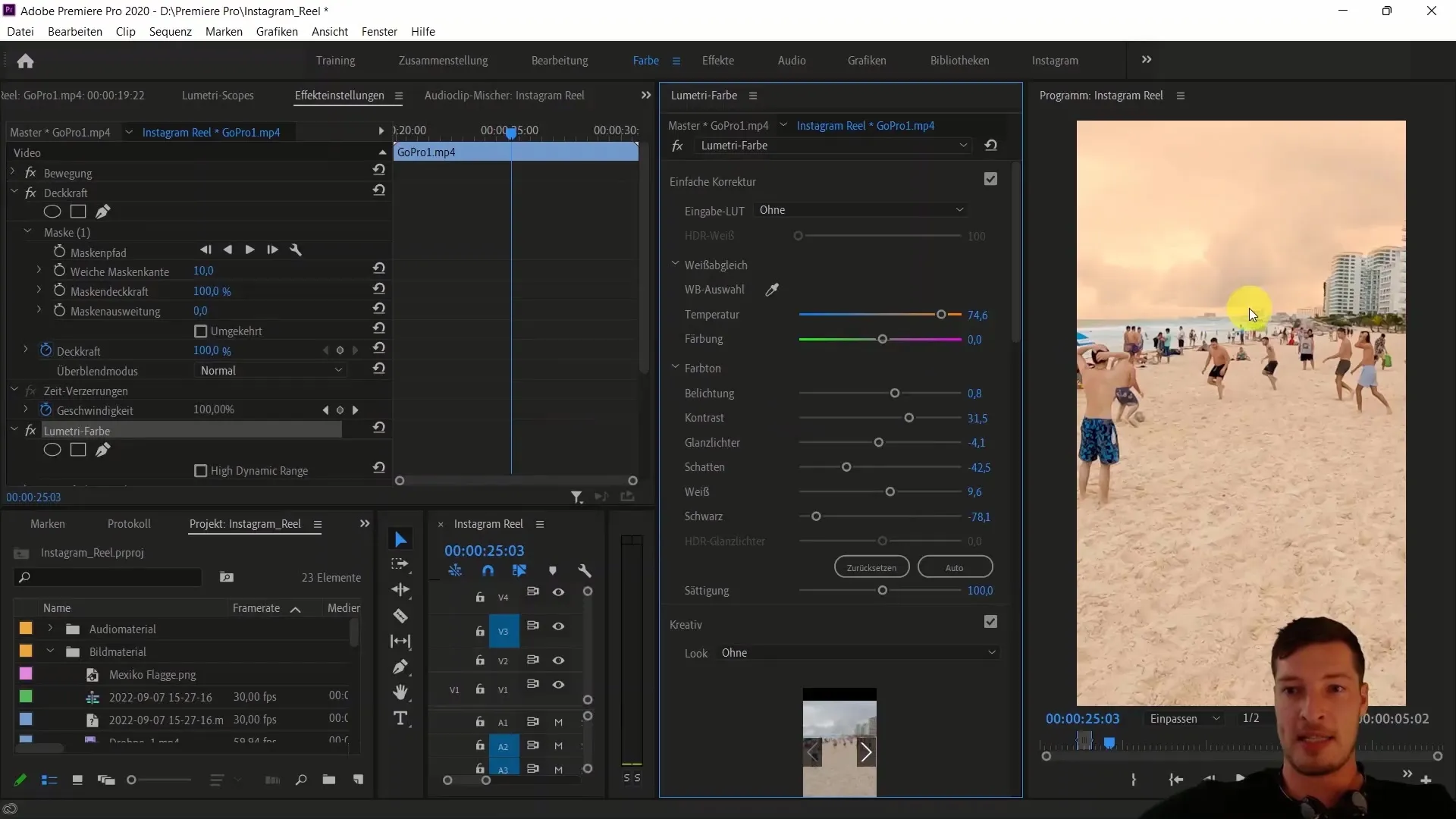
Task: Create new bin in project panel
Action: tap(328, 780)
